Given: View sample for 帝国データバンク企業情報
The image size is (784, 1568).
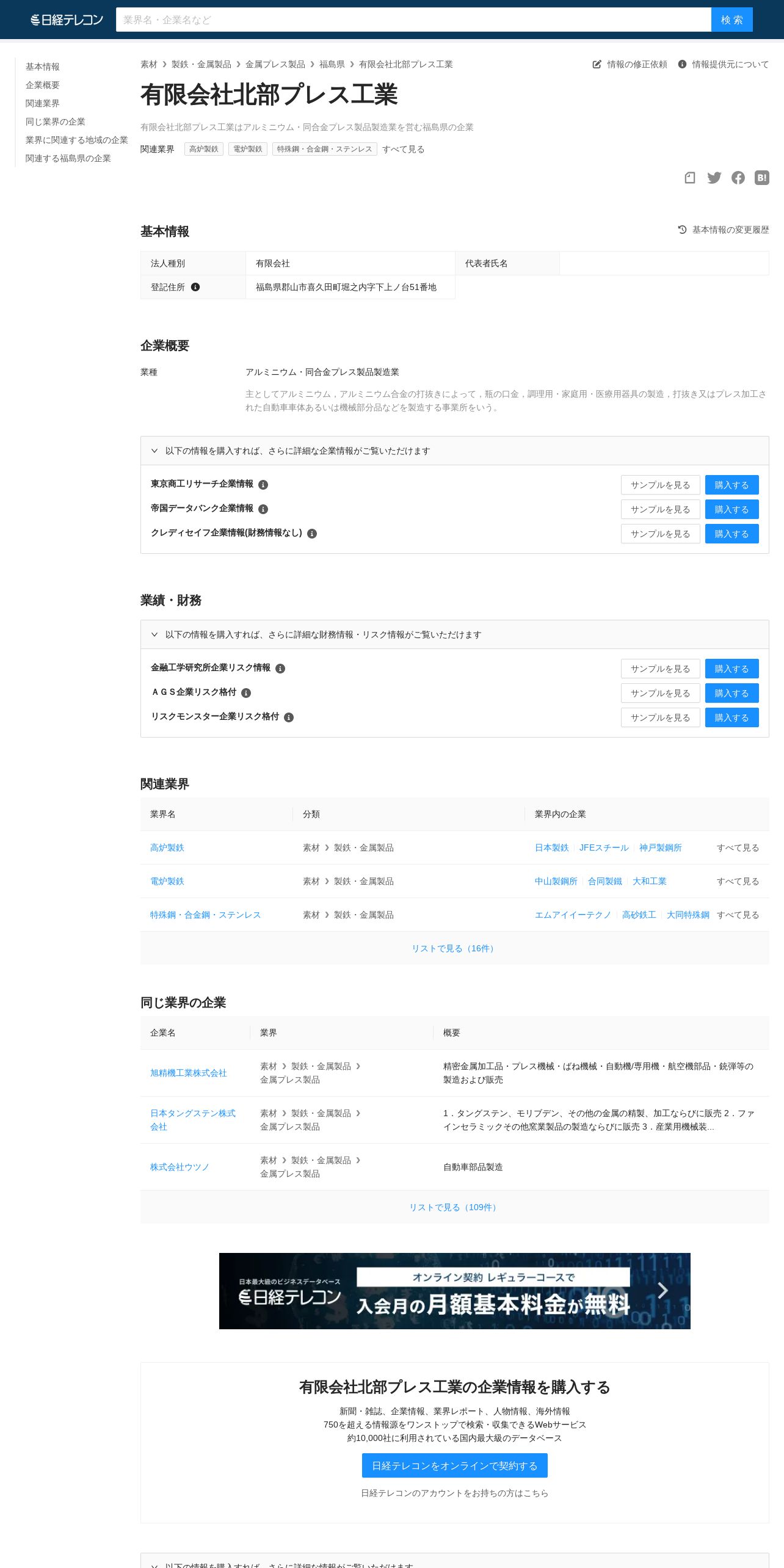Looking at the screenshot, I should [x=661, y=509].
